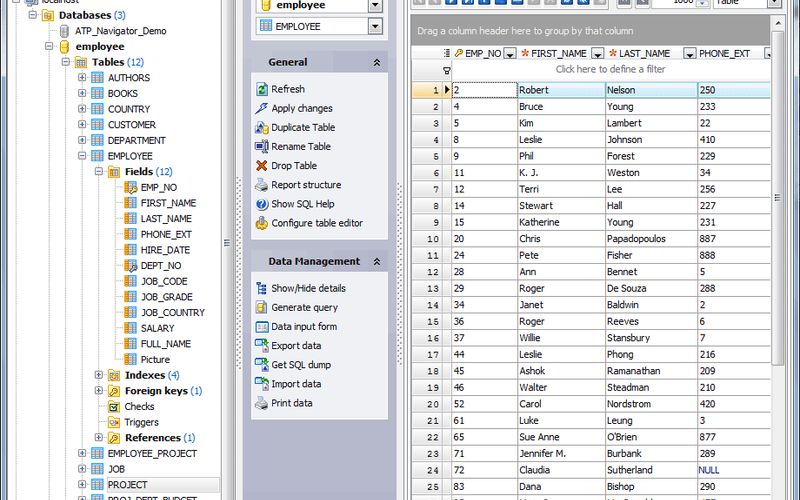This screenshot has width=800, height=500.
Task: Collapse the General panel section
Action: pos(377,62)
